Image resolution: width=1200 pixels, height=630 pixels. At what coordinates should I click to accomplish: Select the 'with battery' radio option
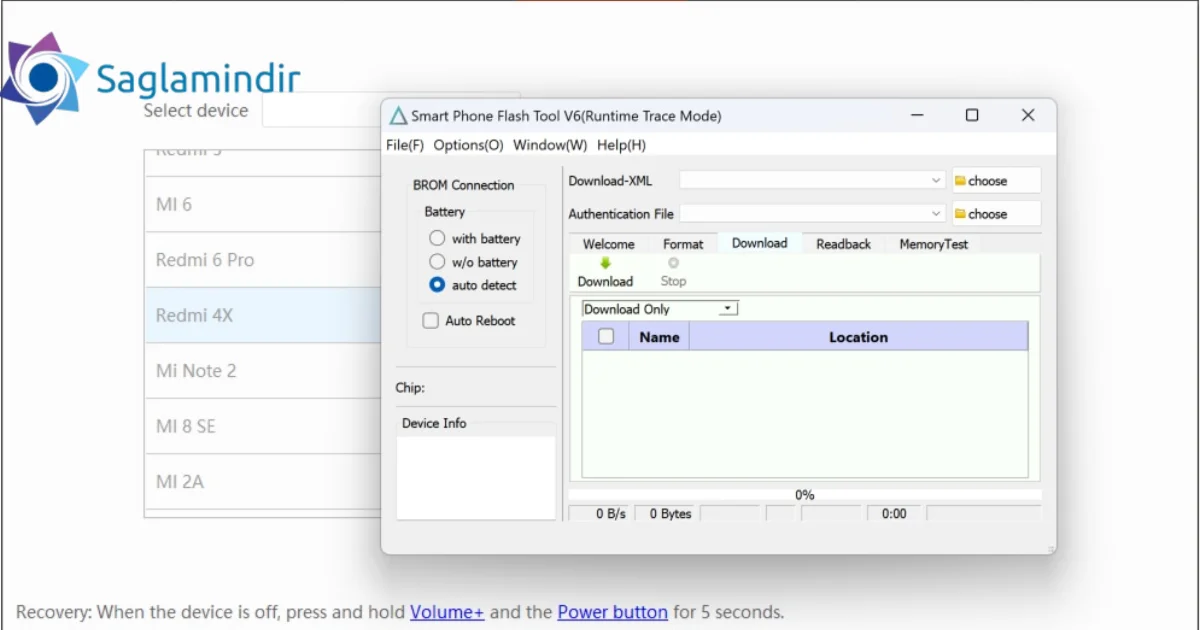(x=437, y=238)
